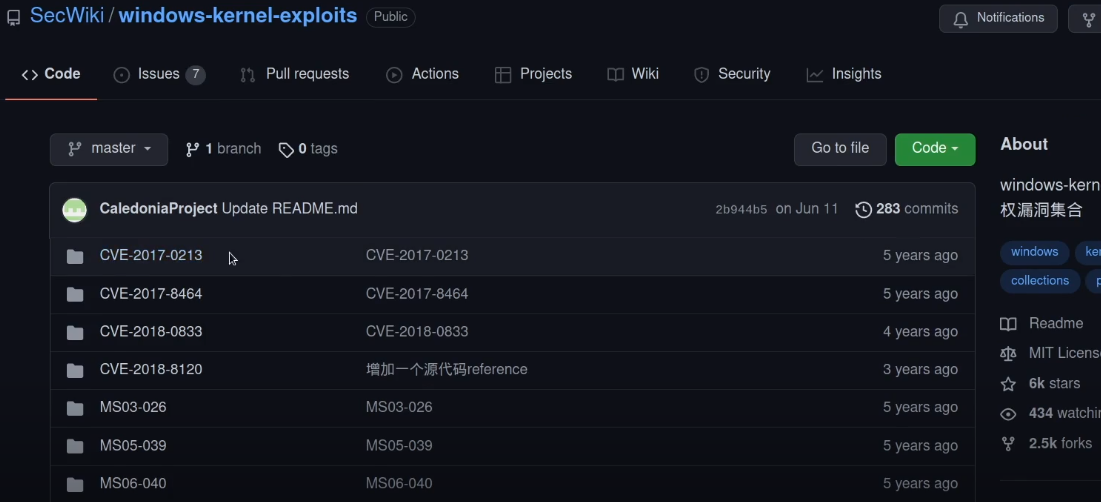The height and width of the screenshot is (502, 1101).
Task: Open the CaledoniaProject author link
Action: click(x=158, y=209)
